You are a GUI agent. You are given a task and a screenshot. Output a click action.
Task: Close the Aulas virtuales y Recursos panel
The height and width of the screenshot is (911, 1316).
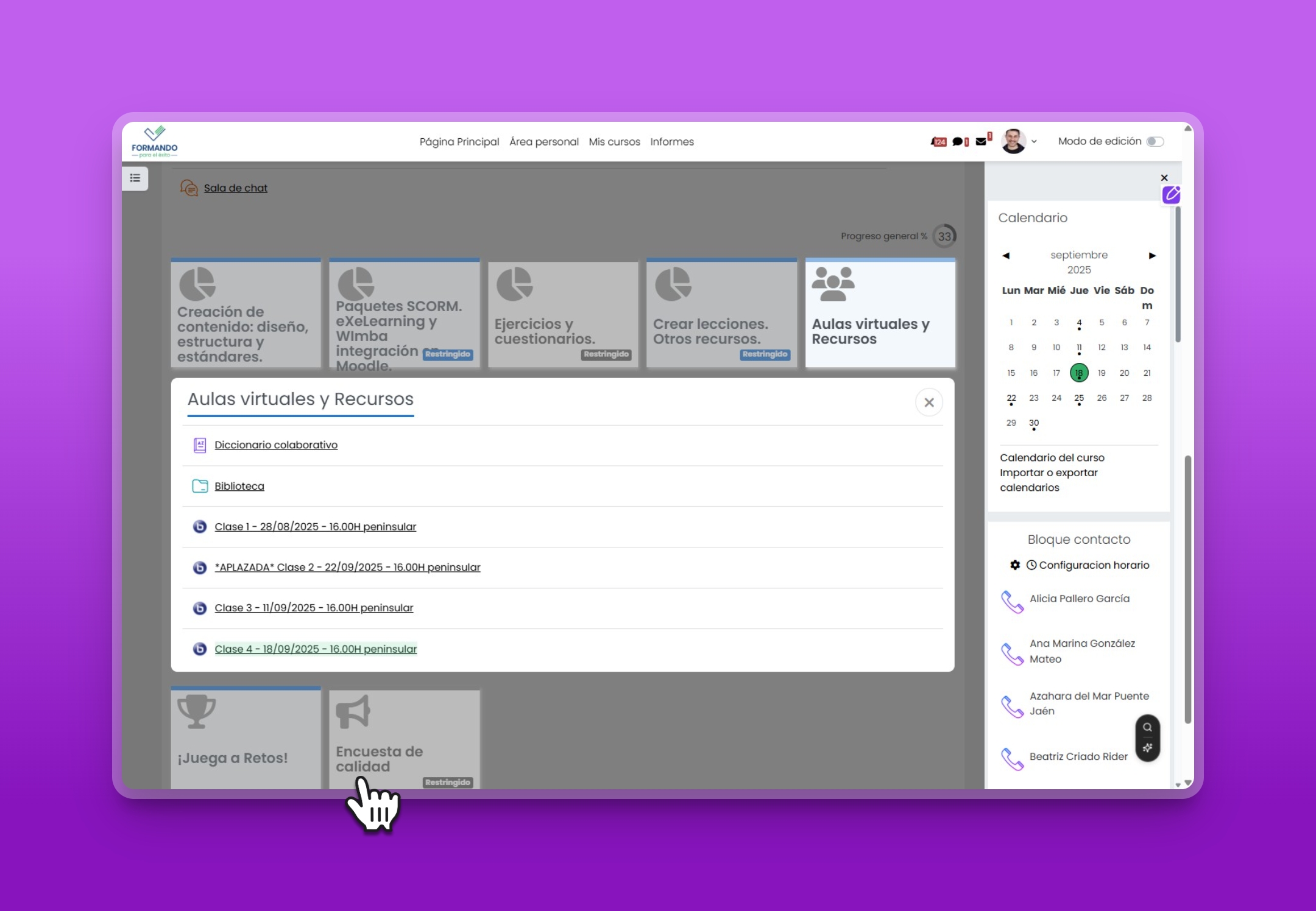click(x=929, y=403)
